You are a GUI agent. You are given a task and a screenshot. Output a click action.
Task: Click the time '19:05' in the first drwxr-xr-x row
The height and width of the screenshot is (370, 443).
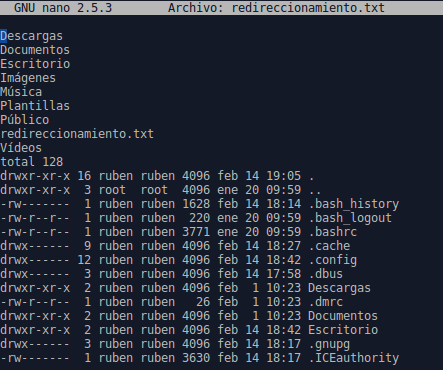click(x=284, y=176)
